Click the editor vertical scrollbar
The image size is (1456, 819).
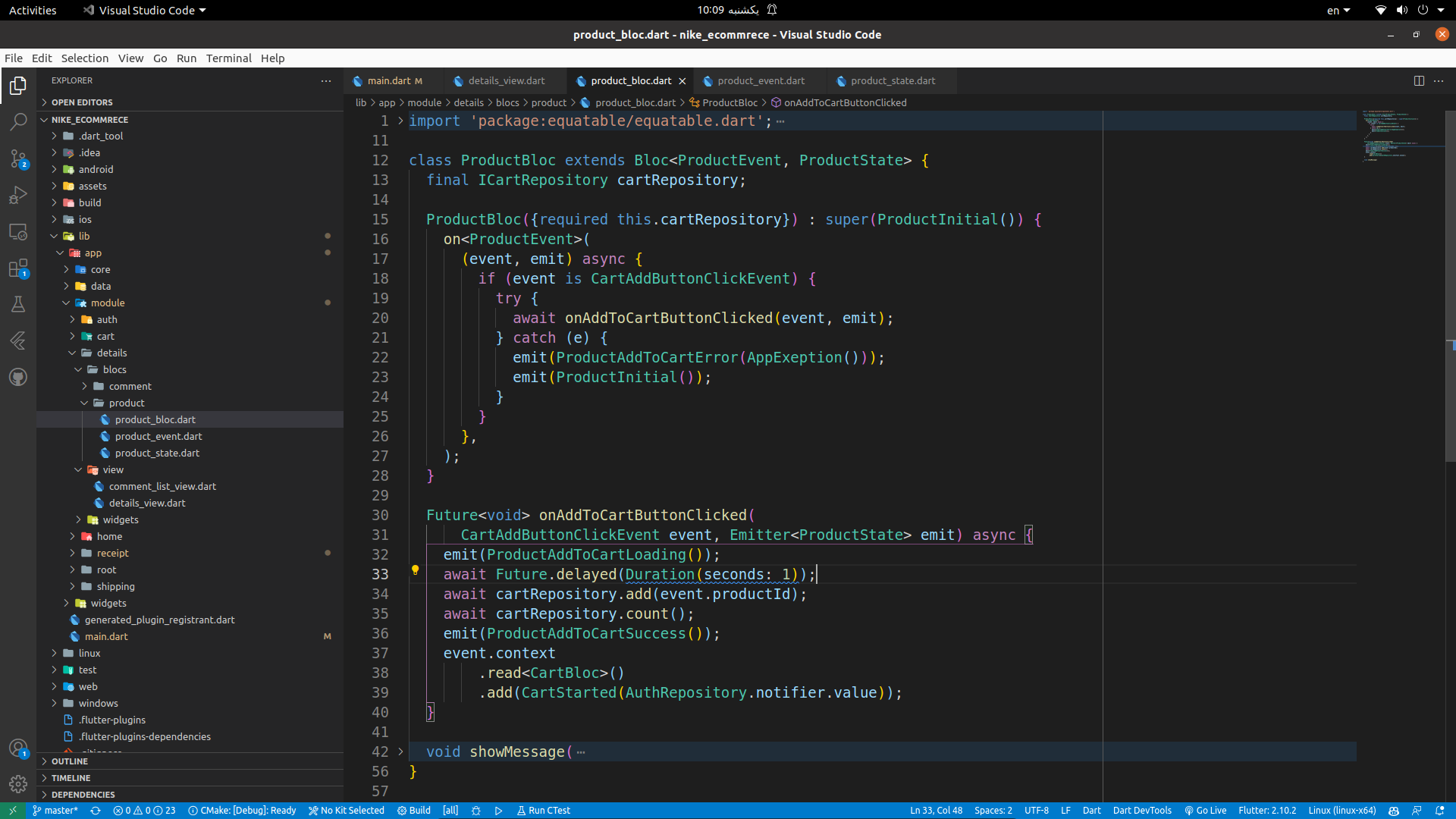click(x=1450, y=287)
